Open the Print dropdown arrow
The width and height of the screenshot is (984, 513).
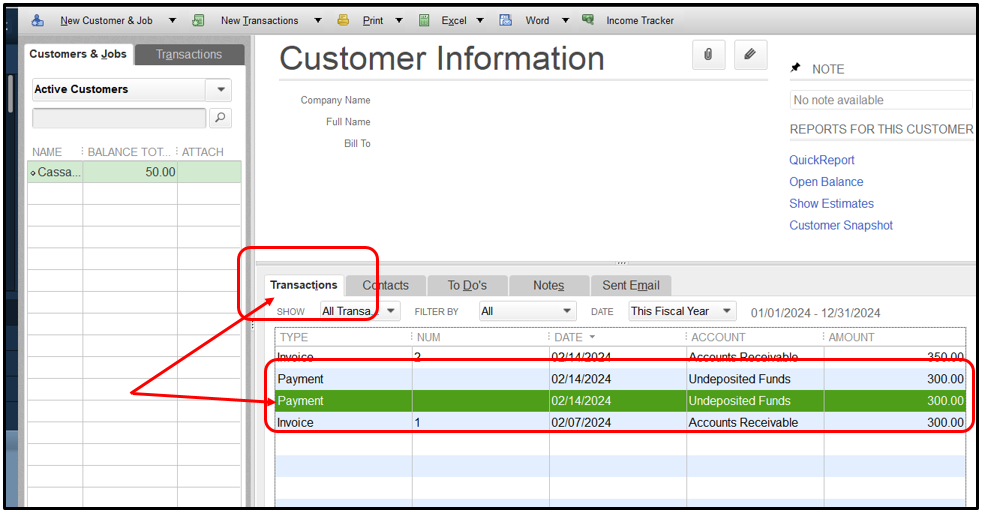tap(399, 21)
